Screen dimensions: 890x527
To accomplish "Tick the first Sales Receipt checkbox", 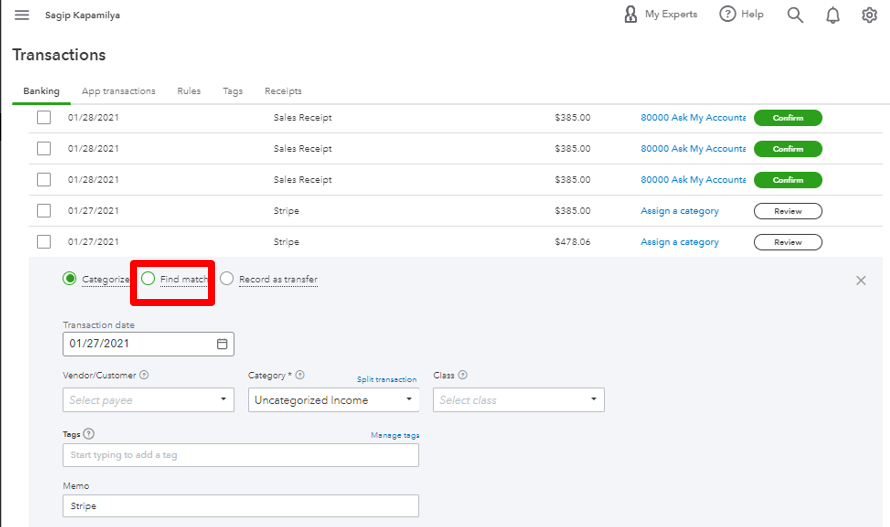I will (44, 117).
